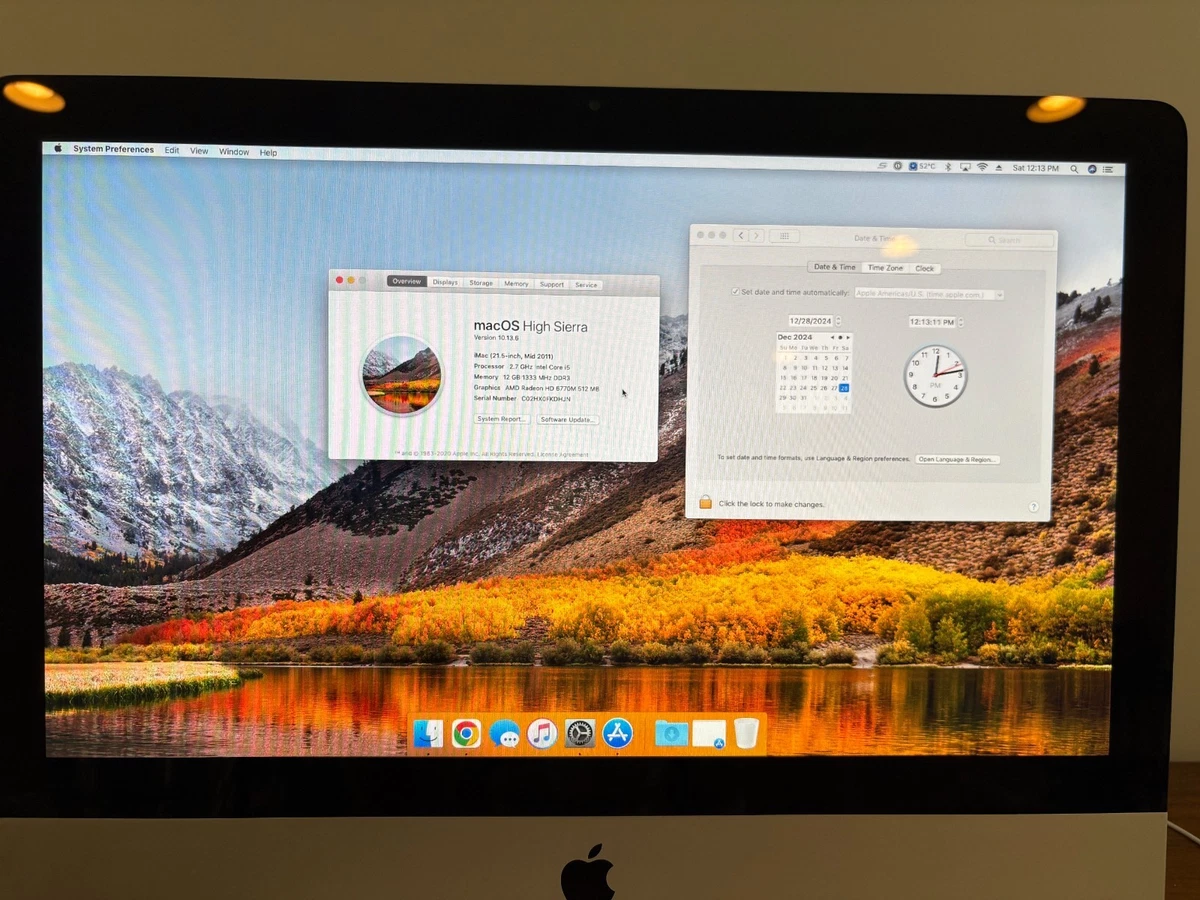
Task: Open the Apple time server dropdown
Action: coord(1000,295)
